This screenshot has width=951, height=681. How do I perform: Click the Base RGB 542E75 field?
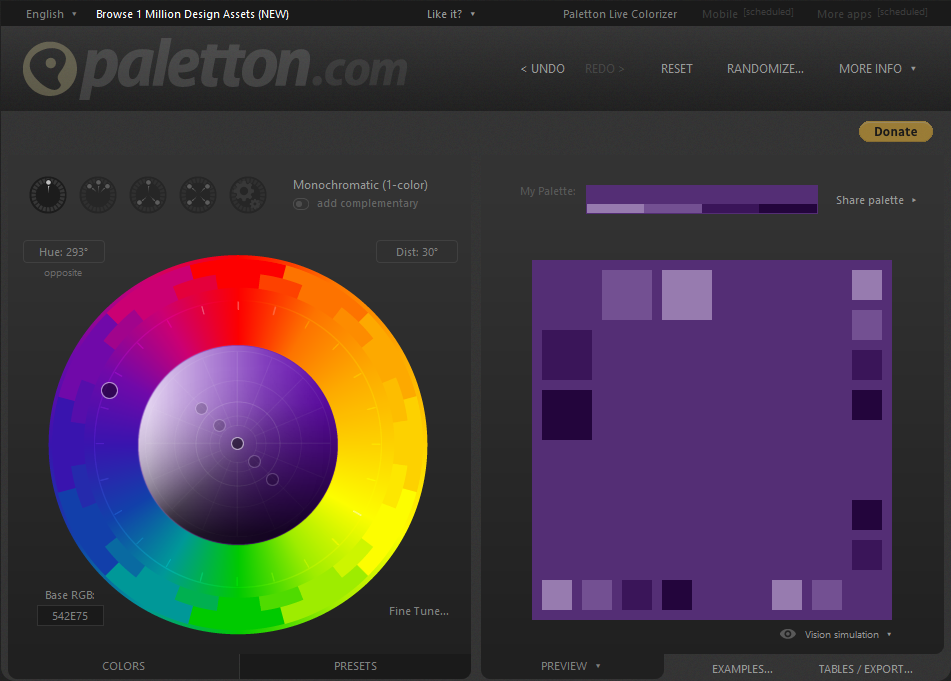coord(70,616)
